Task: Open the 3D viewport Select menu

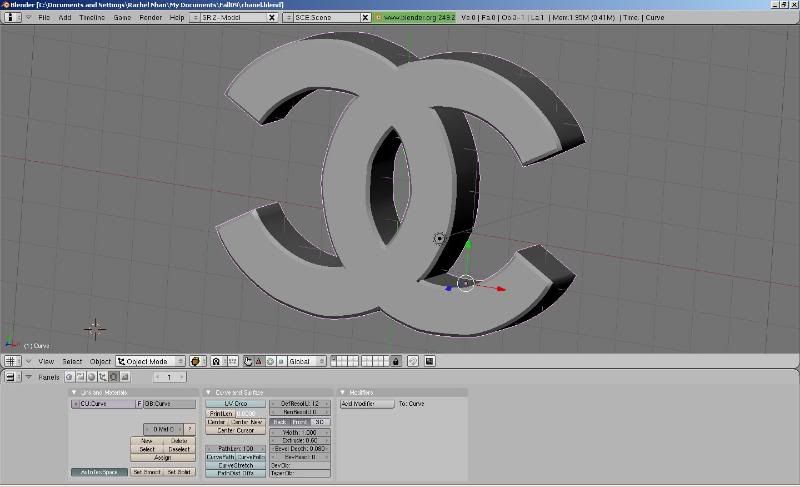Action: (72, 361)
